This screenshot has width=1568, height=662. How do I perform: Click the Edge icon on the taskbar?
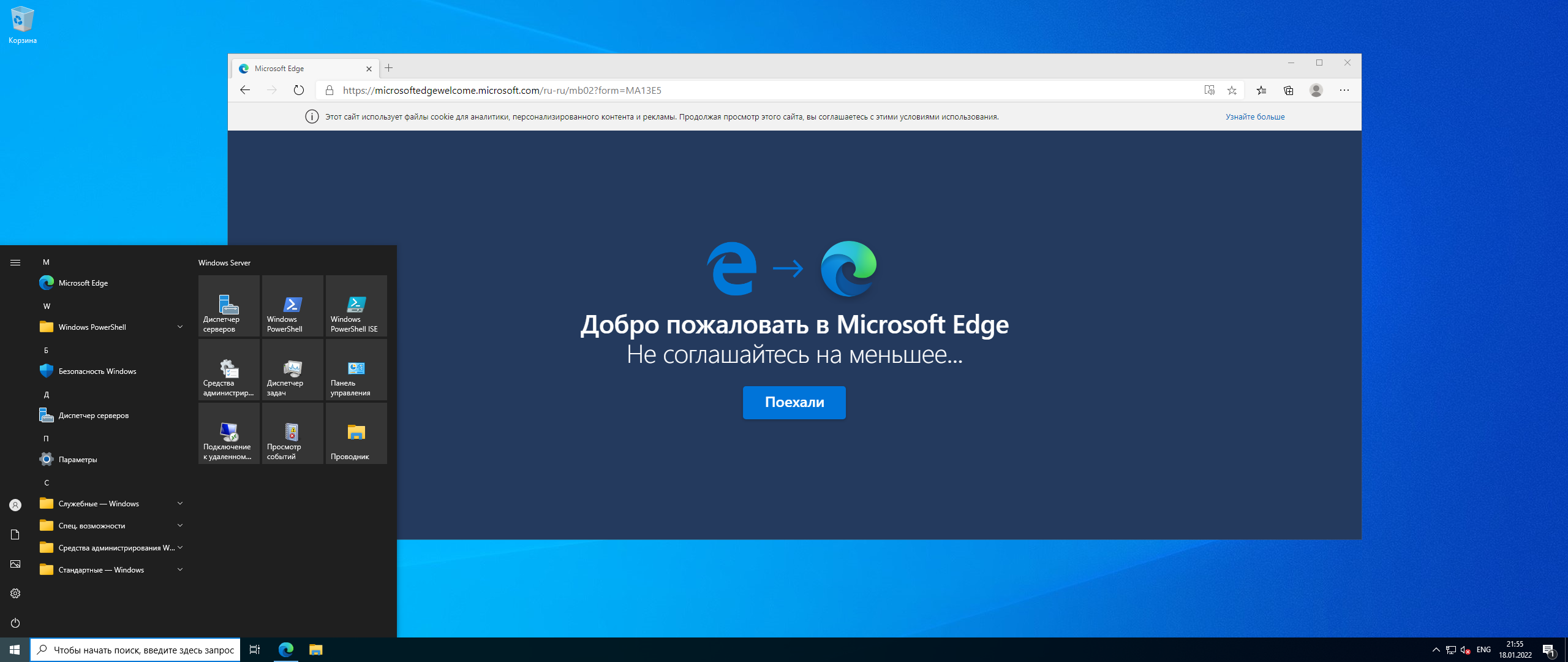(x=286, y=650)
